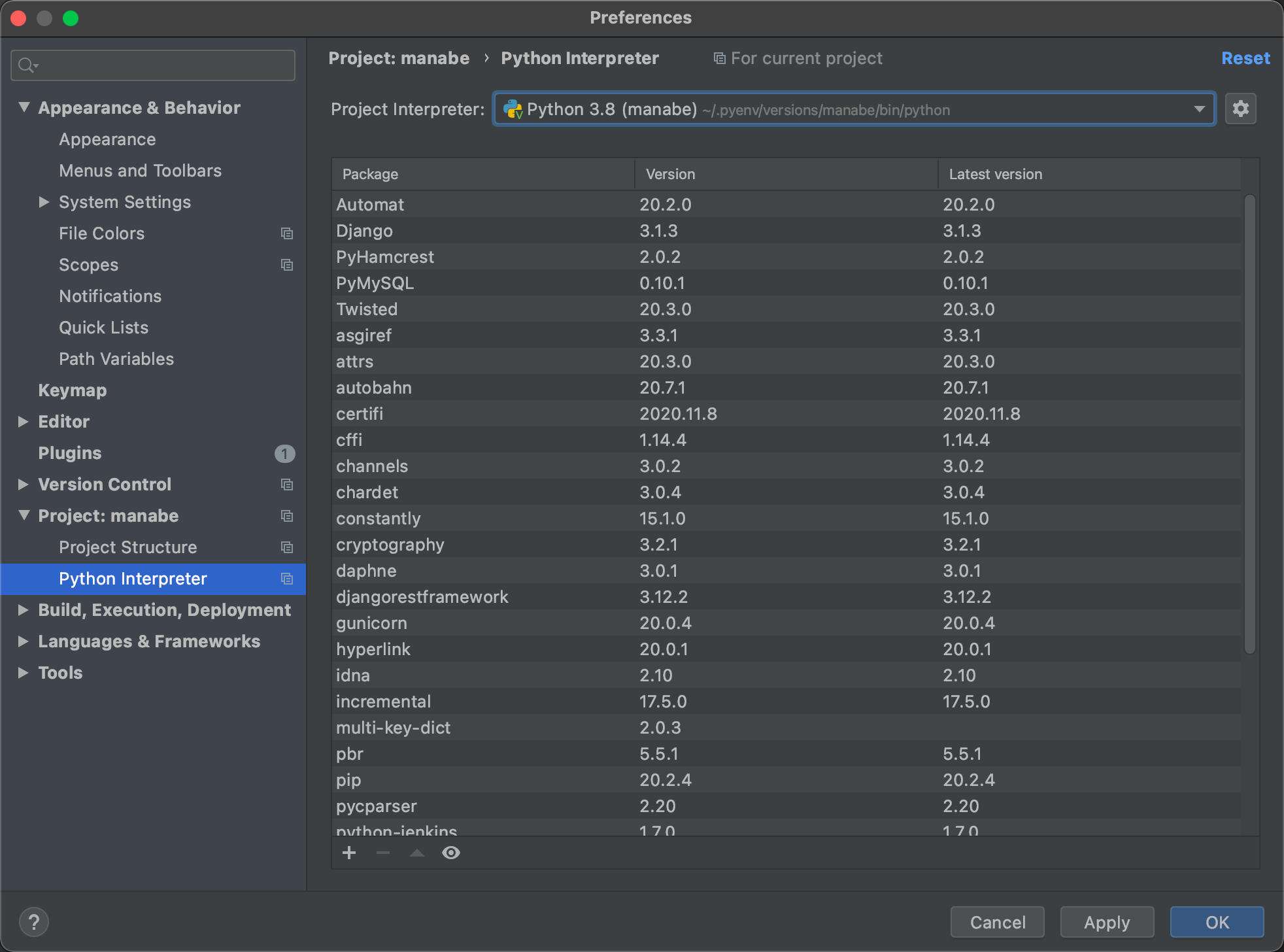The width and height of the screenshot is (1284, 952).
Task: Focus the settings search field
Action: pyautogui.click(x=153, y=65)
